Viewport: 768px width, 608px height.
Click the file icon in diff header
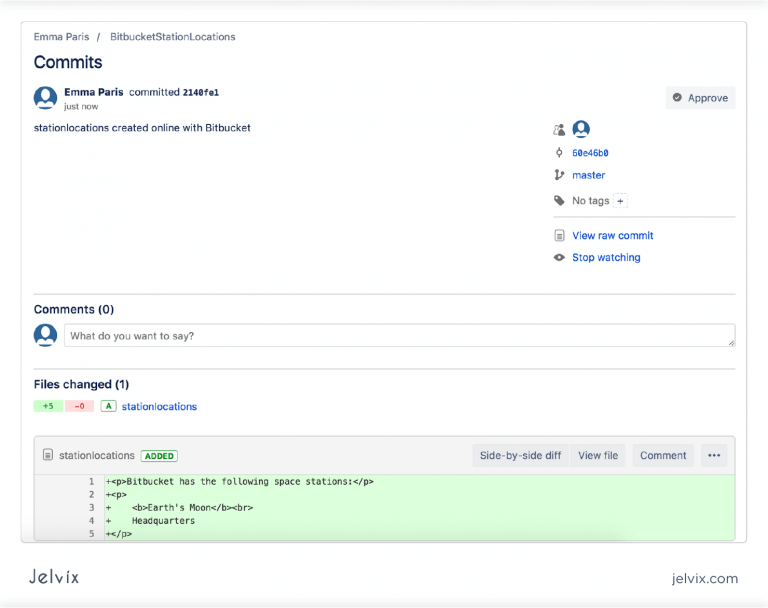47,456
